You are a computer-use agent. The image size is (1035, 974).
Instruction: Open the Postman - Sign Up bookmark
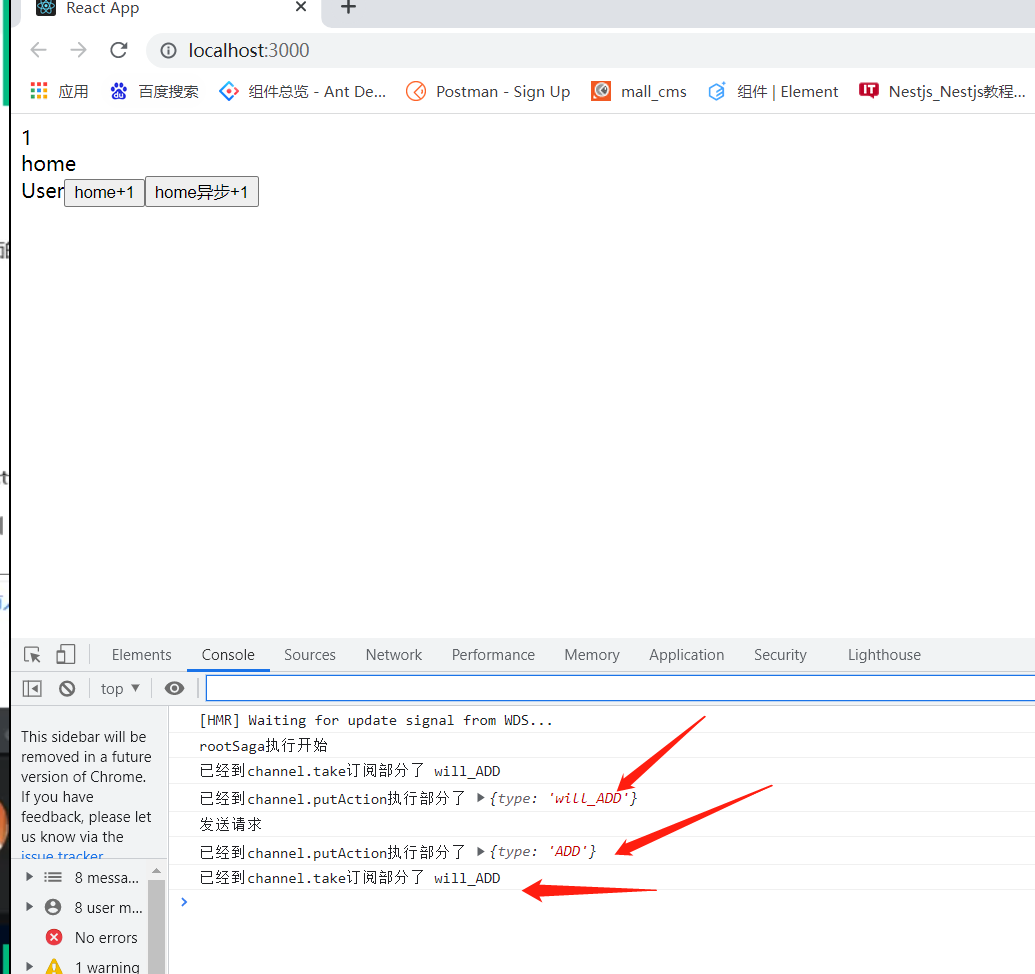tap(488, 91)
